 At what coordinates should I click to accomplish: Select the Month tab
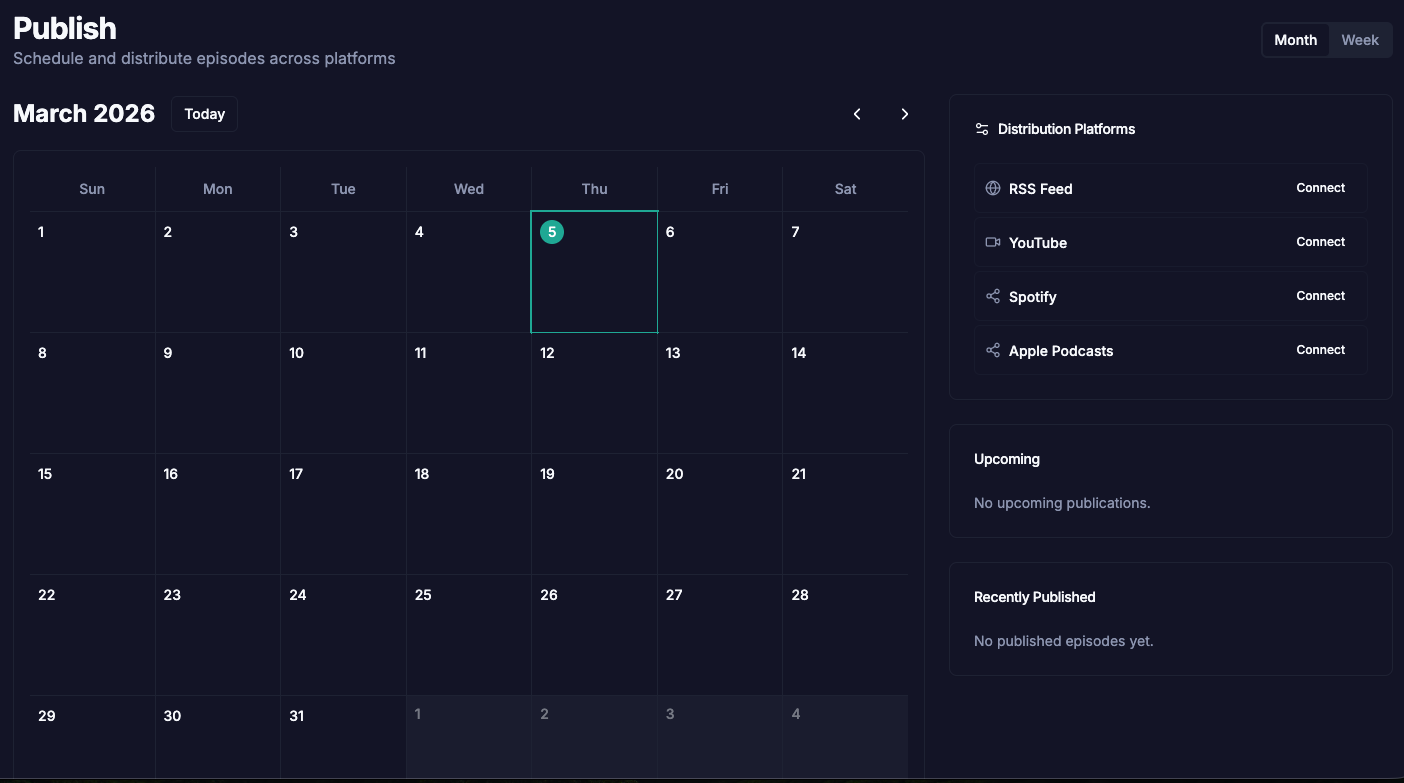tap(1295, 40)
